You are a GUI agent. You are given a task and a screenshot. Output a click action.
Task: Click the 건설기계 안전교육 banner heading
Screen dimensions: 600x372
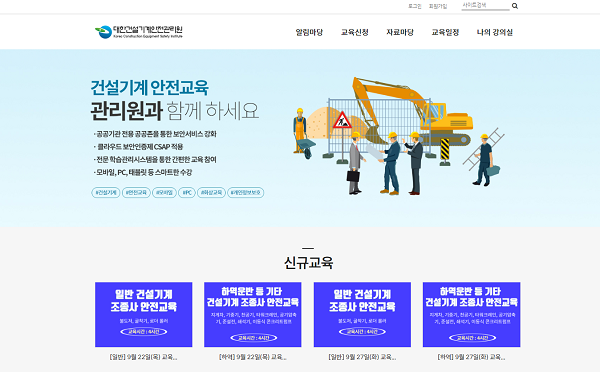150,88
